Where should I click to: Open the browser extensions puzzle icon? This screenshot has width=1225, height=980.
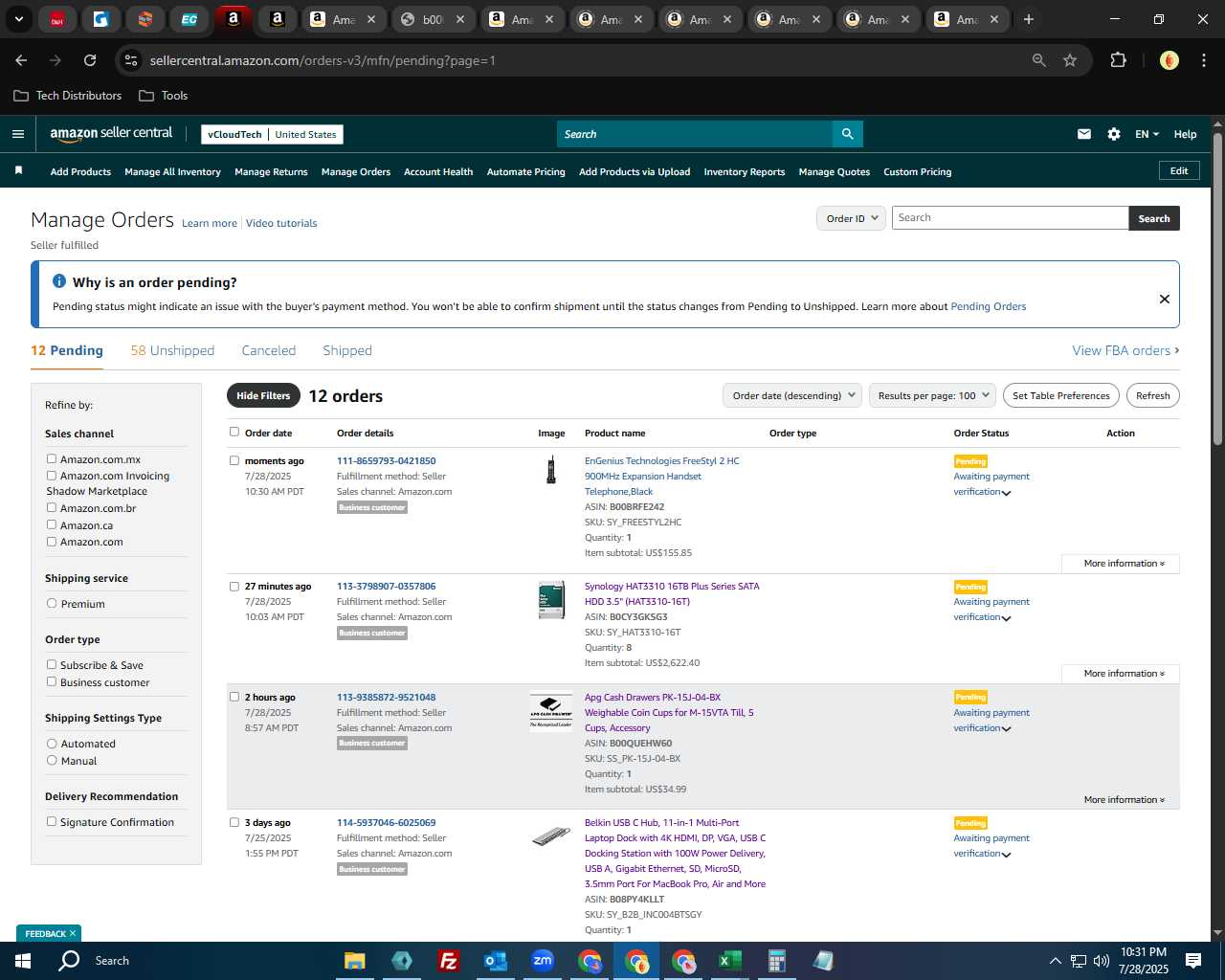coord(1118,60)
